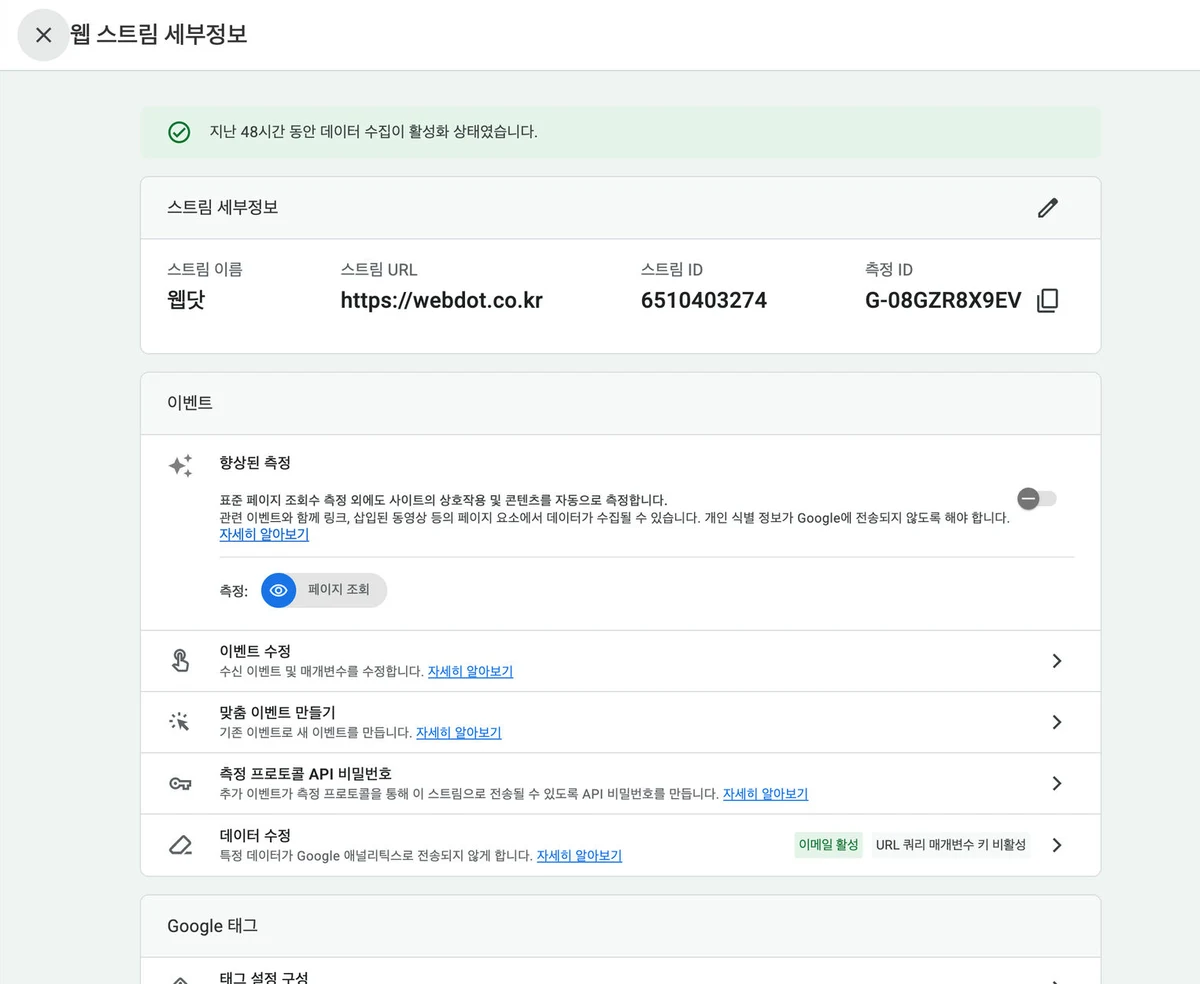Click the 향상된 측정 heading

pyautogui.click(x=255, y=463)
